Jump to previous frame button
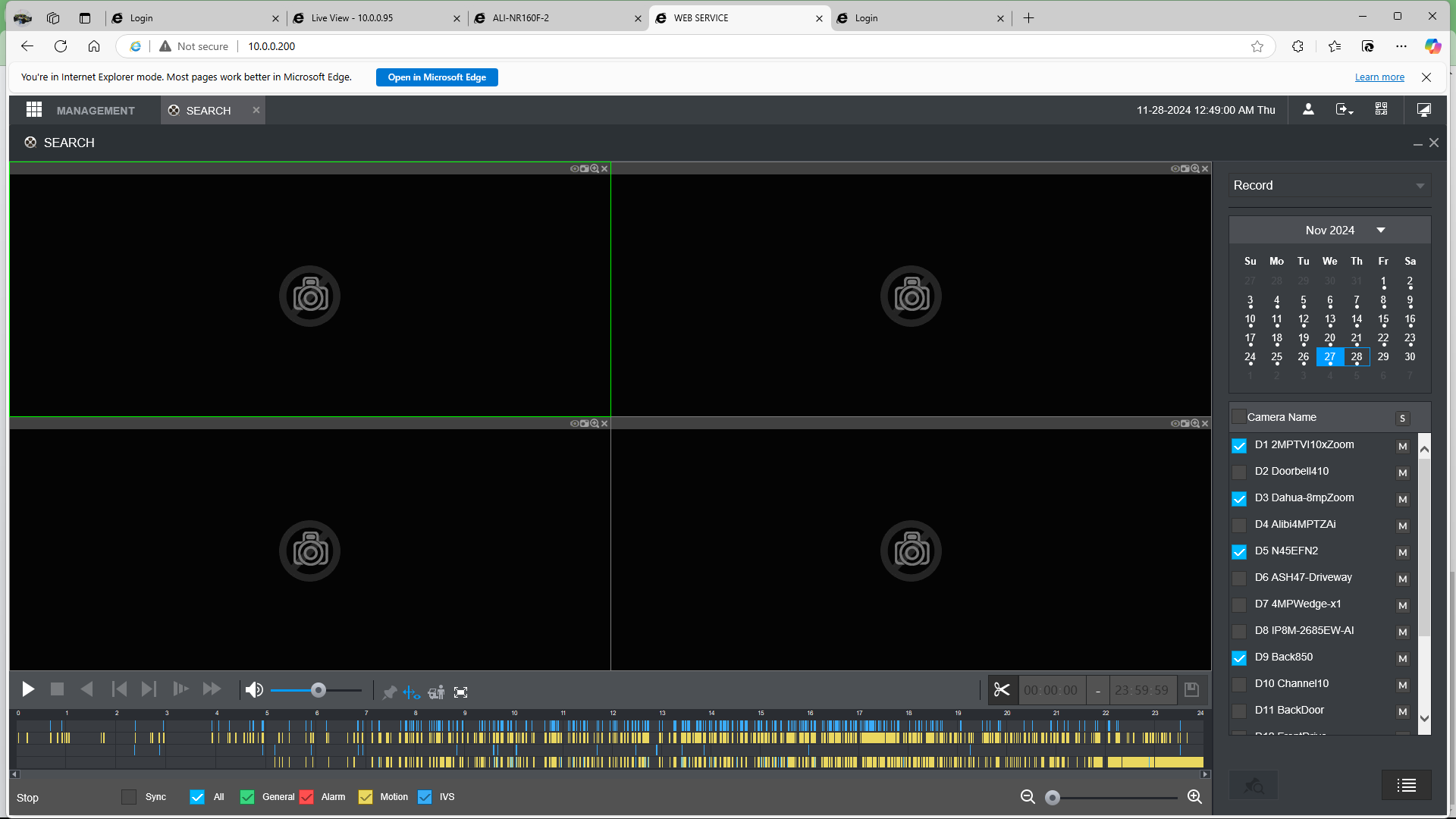 (119, 690)
